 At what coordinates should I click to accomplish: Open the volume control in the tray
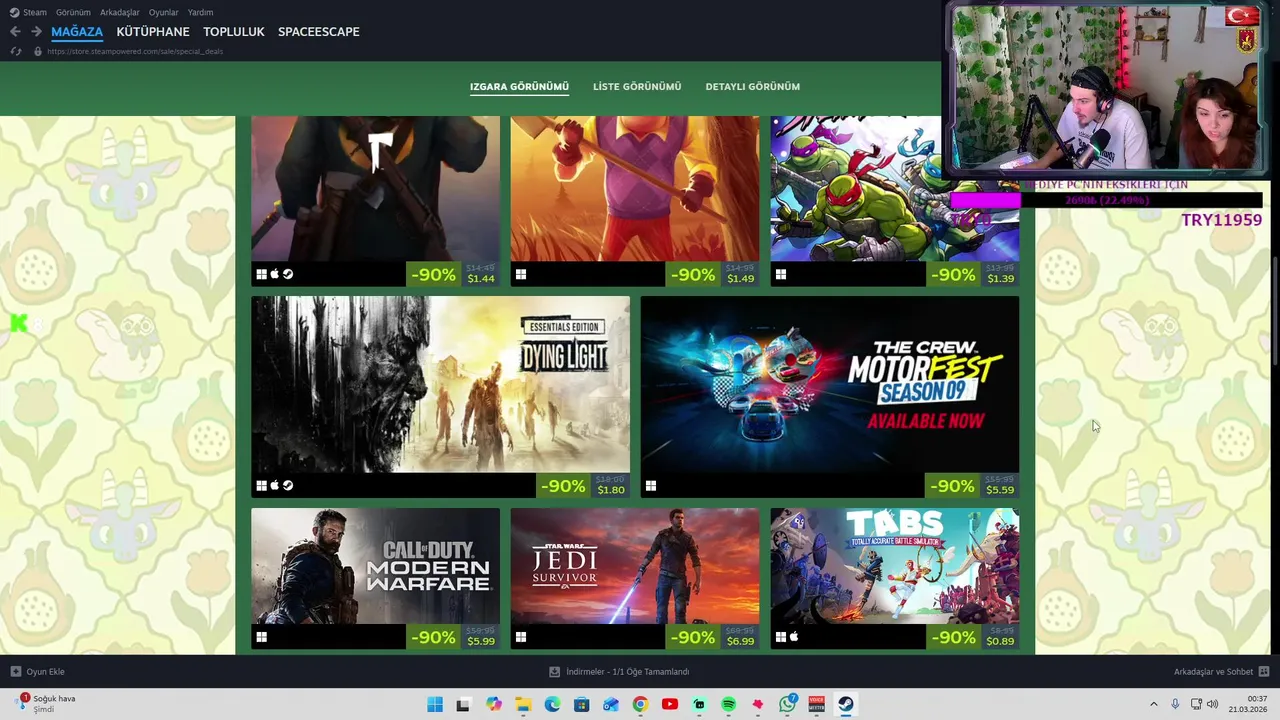[1213, 705]
